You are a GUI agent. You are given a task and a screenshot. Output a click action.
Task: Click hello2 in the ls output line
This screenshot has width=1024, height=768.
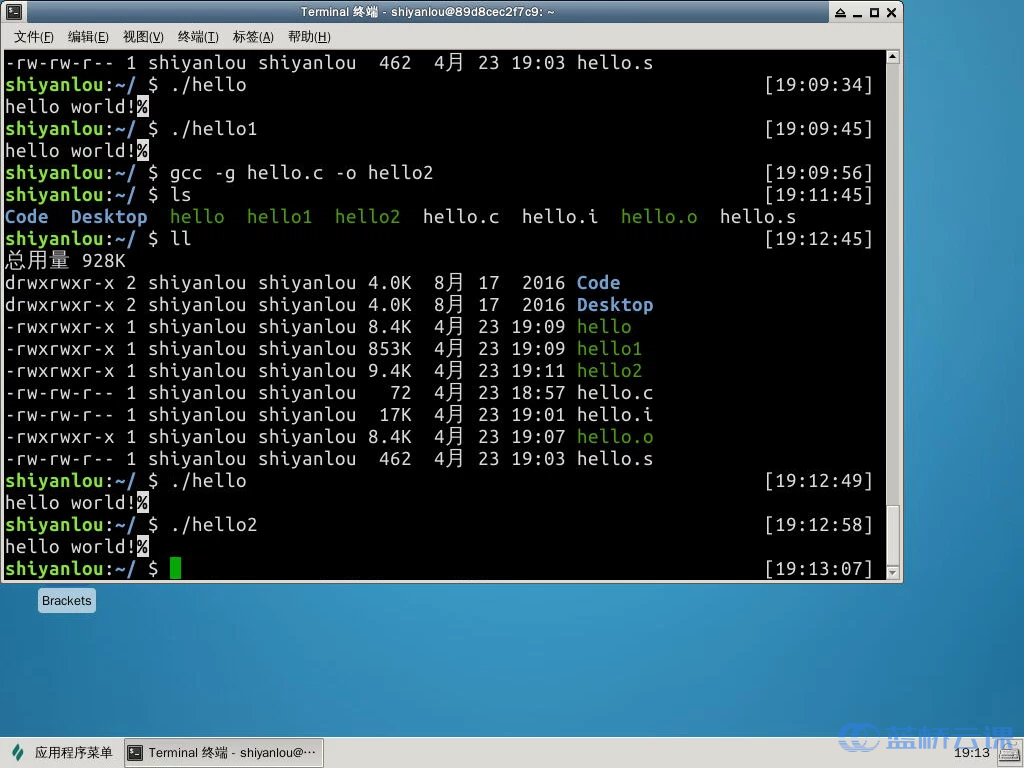point(367,217)
